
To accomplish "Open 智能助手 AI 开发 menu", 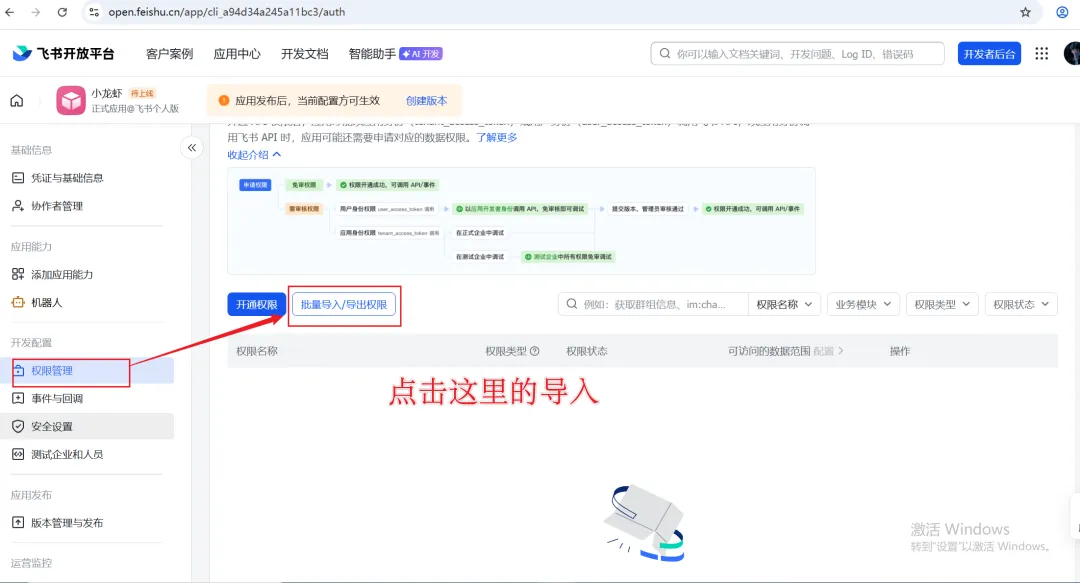I will click(395, 54).
